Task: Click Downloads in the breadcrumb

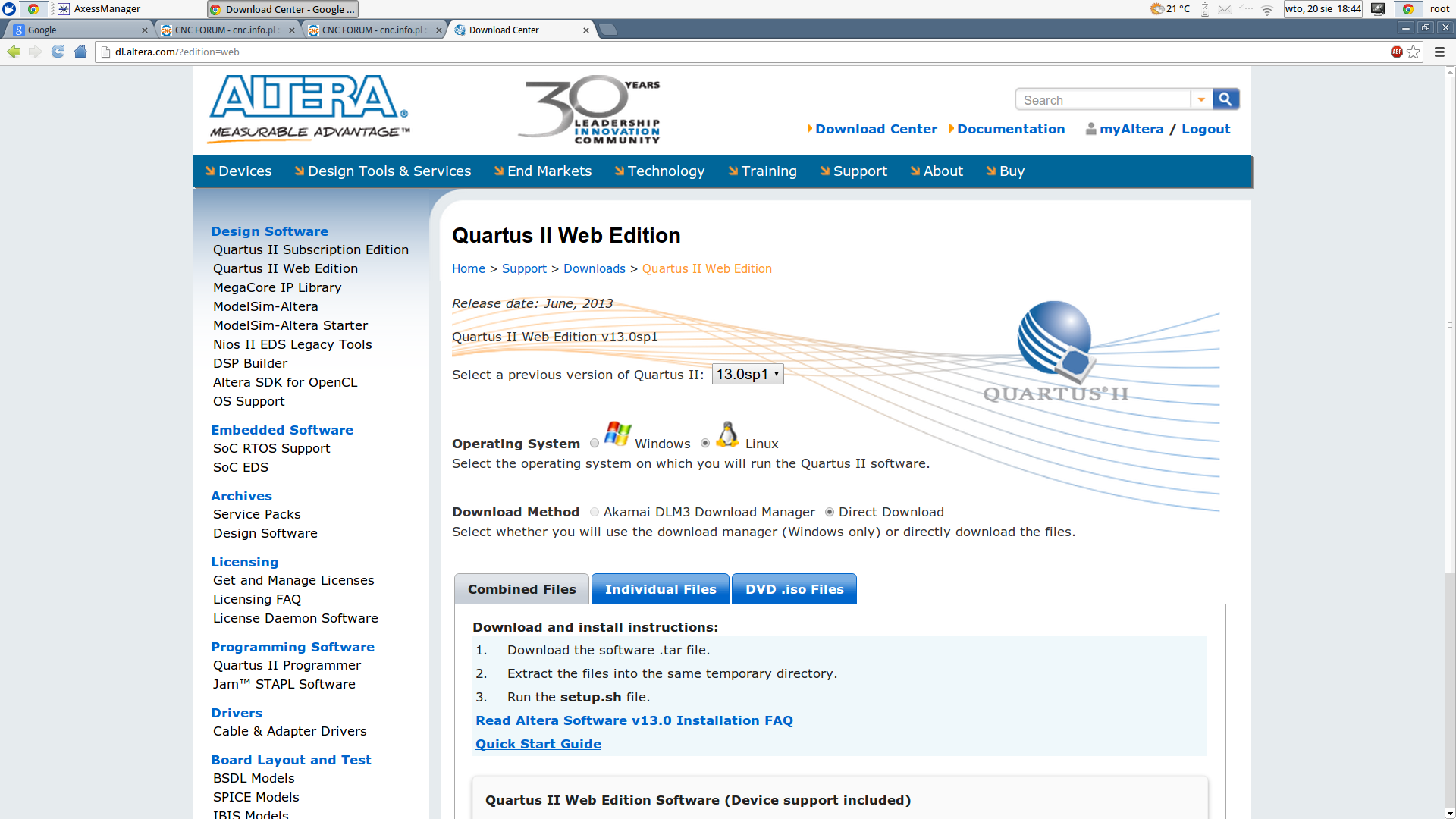Action: [x=595, y=268]
